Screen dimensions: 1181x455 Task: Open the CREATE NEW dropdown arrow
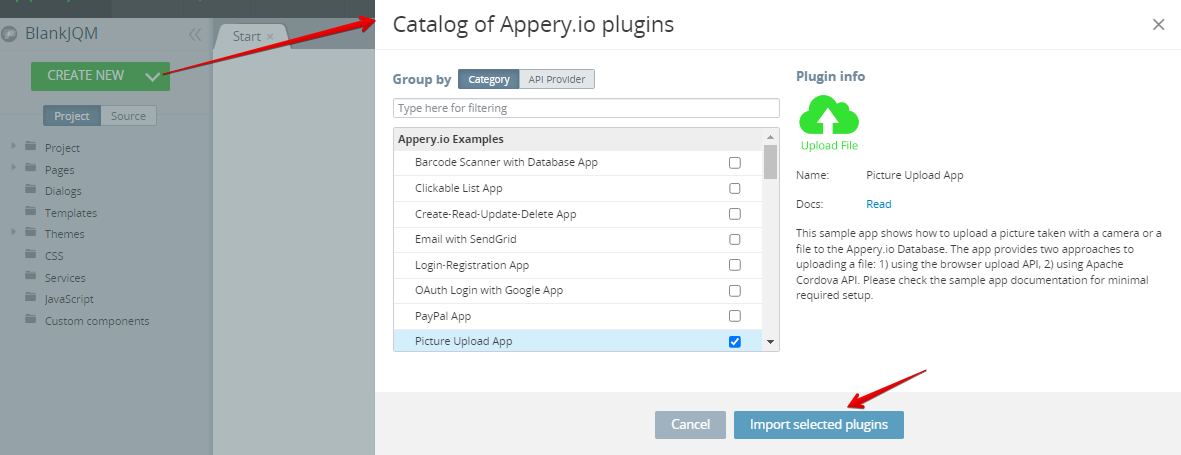152,76
